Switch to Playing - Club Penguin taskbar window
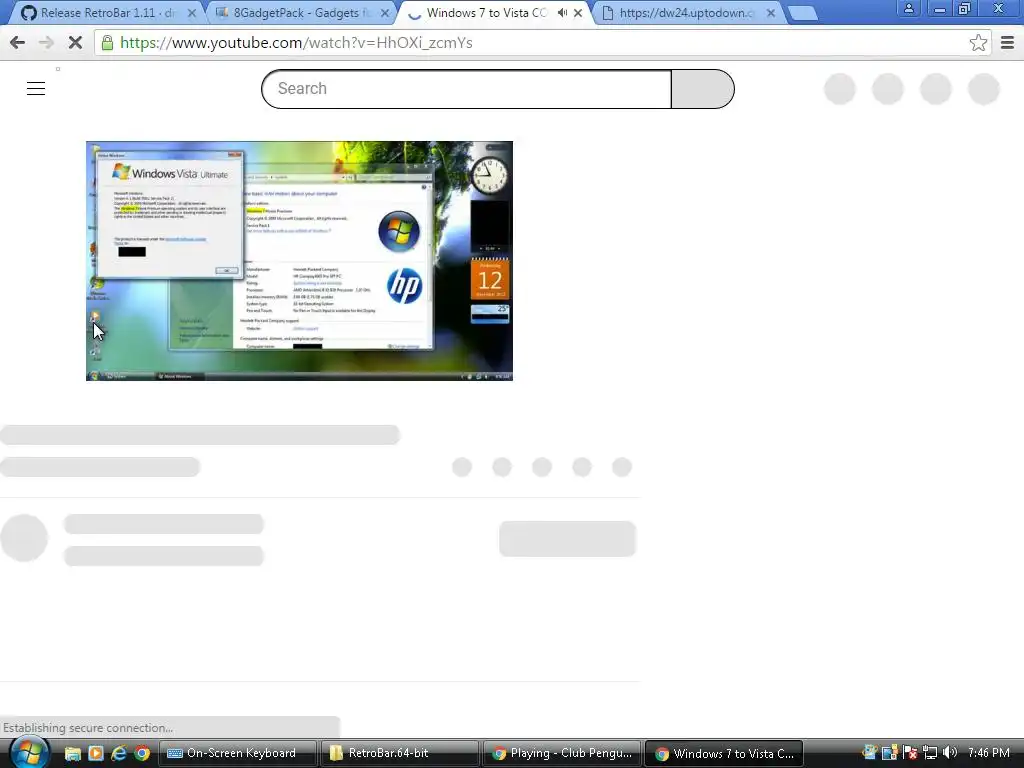 [561, 754]
